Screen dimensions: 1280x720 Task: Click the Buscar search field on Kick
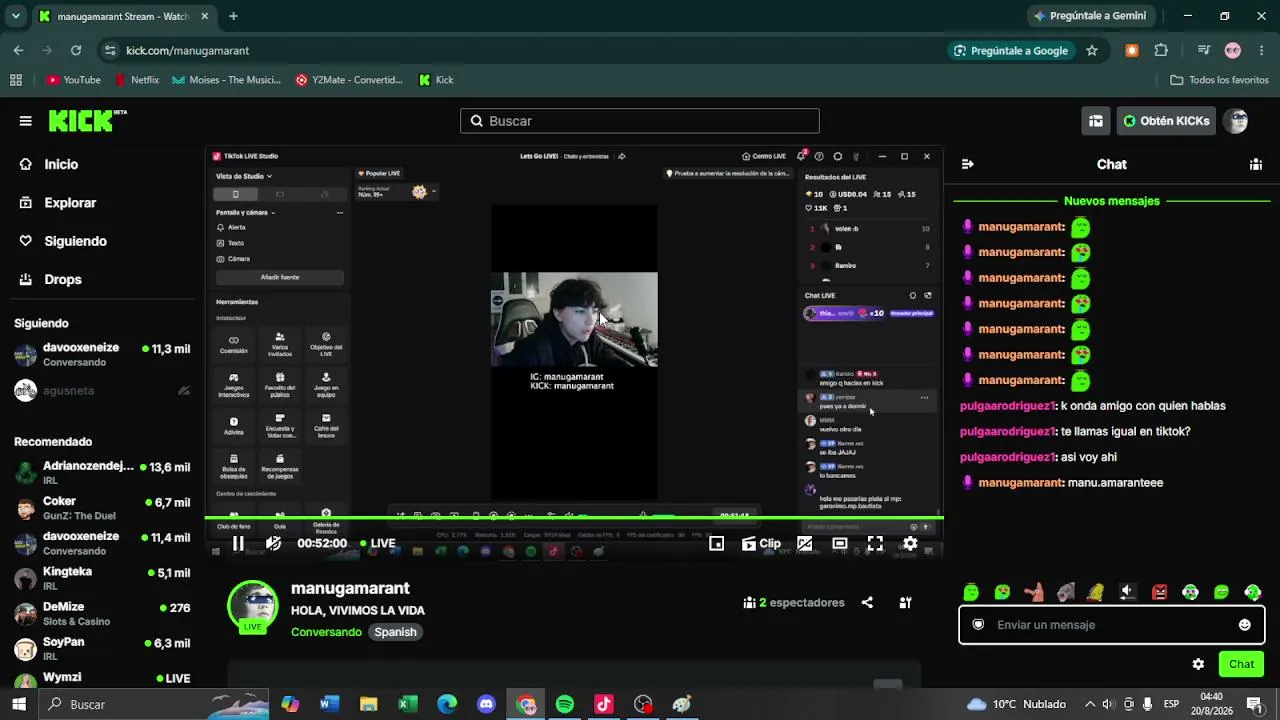click(x=640, y=121)
